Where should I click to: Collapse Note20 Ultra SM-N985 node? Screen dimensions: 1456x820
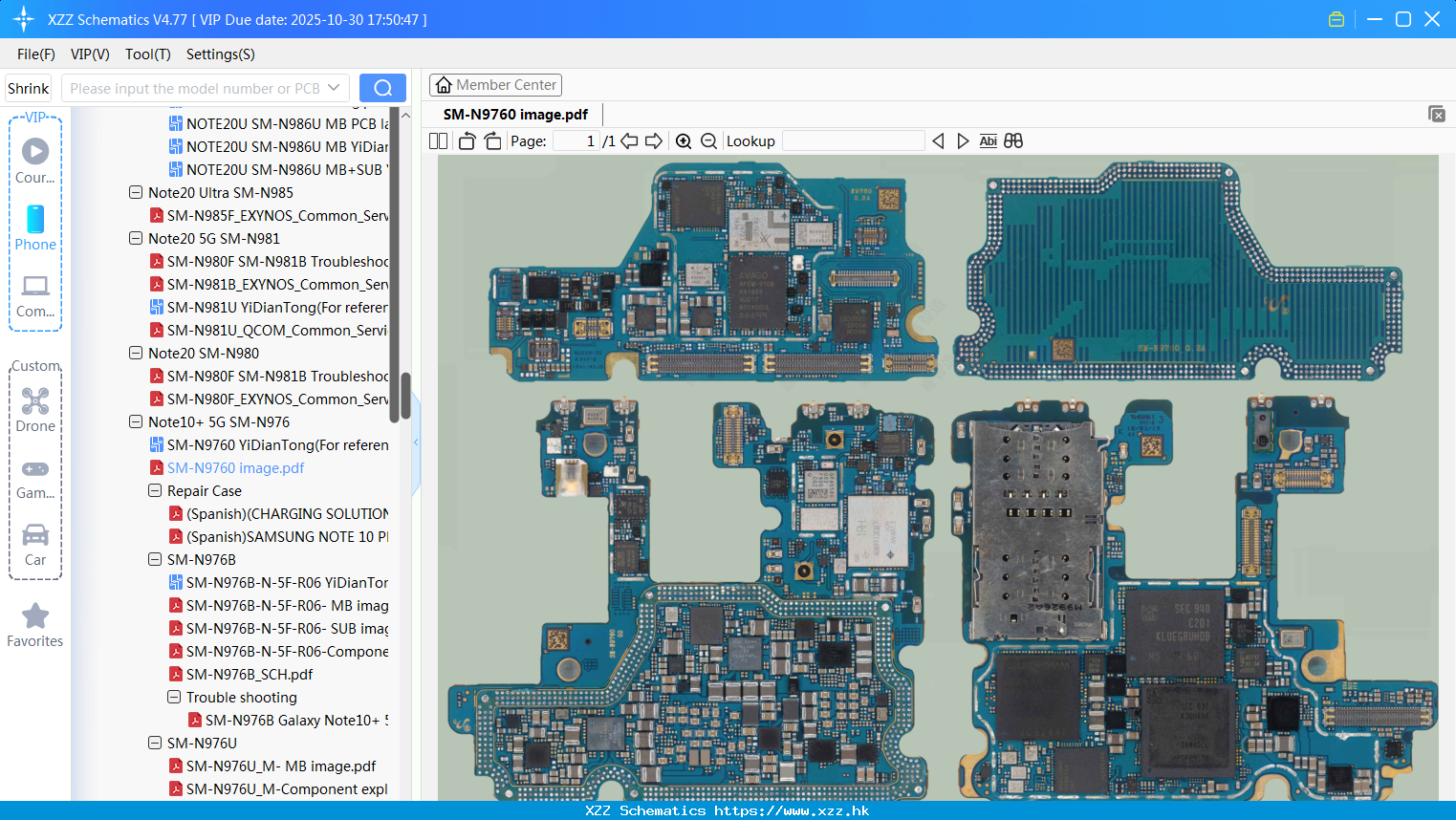pyautogui.click(x=136, y=192)
